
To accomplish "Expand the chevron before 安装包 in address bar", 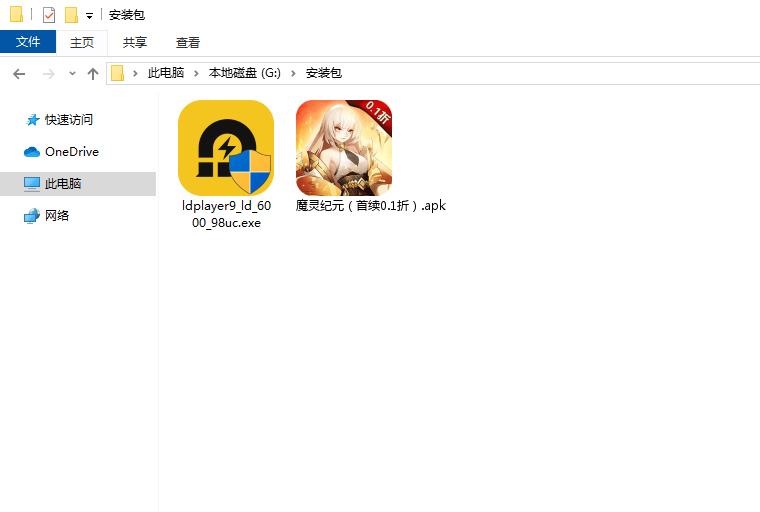I will coord(296,73).
